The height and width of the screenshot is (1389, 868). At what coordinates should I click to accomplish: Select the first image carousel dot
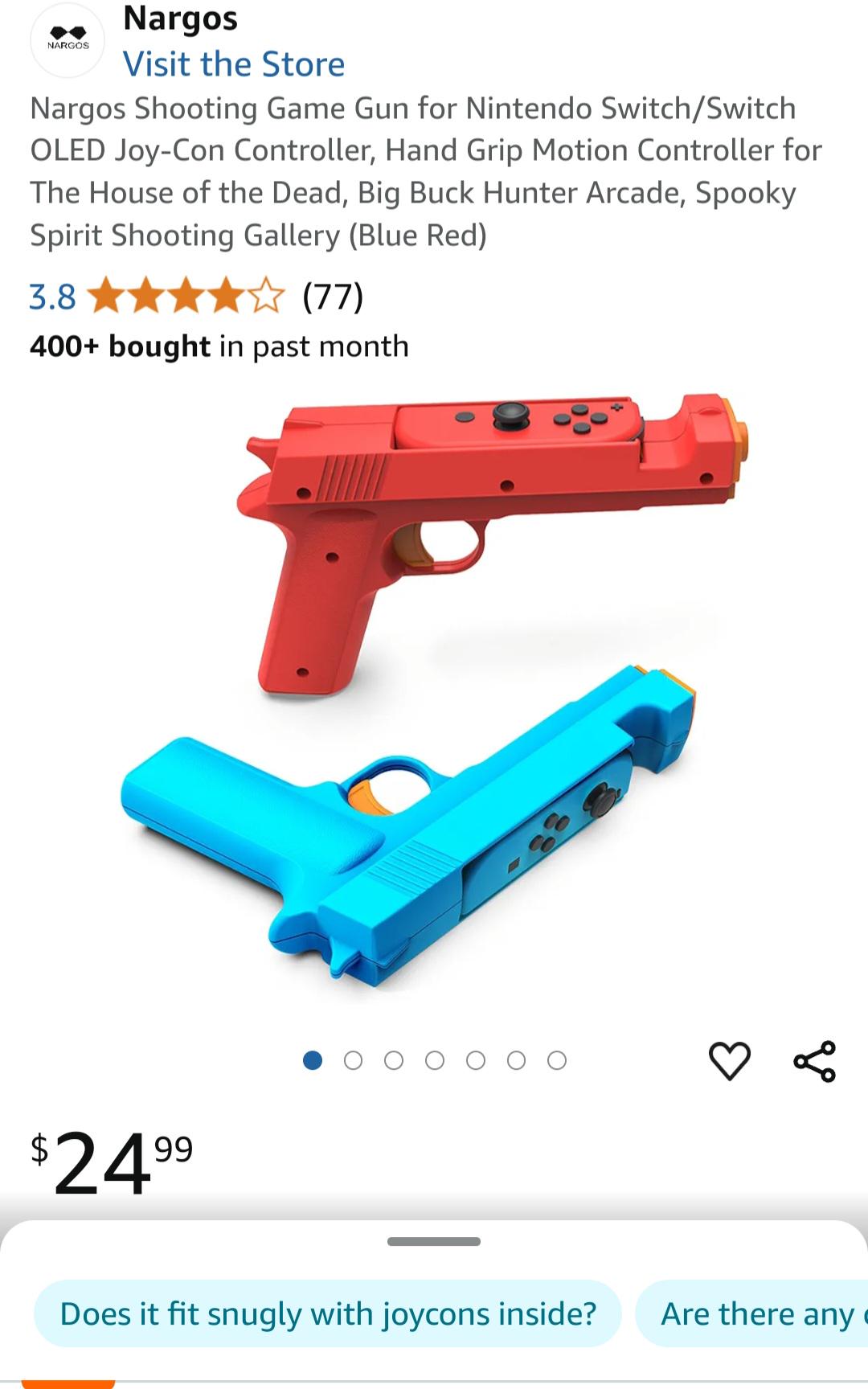click(313, 1060)
